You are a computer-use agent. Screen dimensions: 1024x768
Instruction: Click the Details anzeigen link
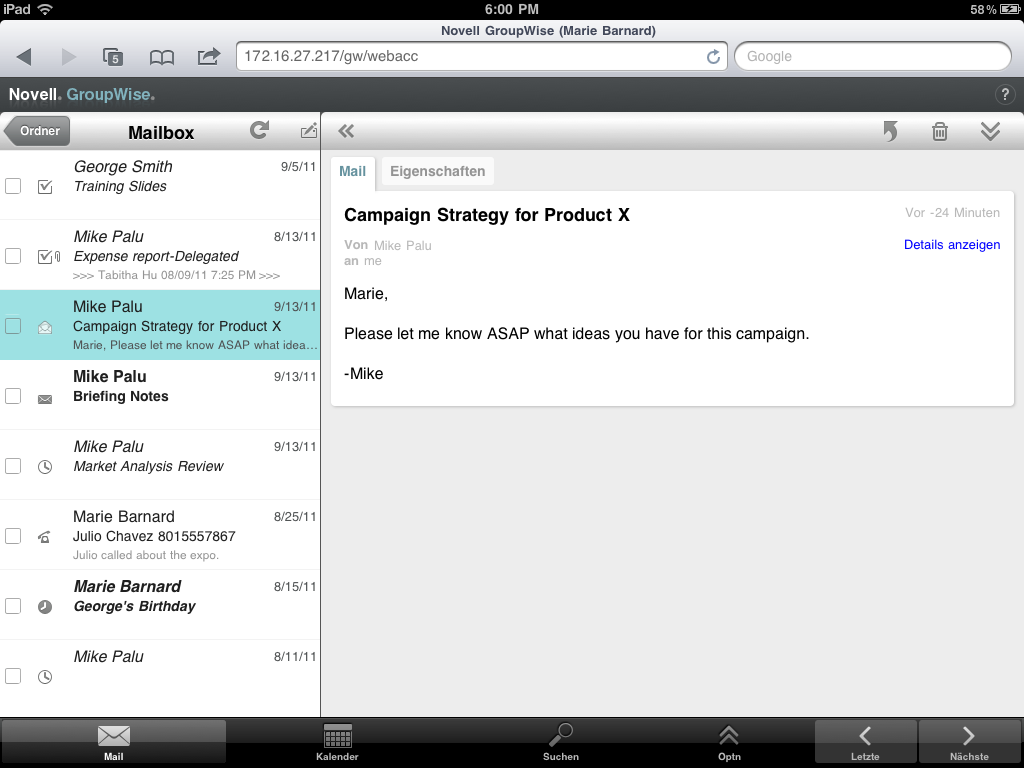coord(952,245)
